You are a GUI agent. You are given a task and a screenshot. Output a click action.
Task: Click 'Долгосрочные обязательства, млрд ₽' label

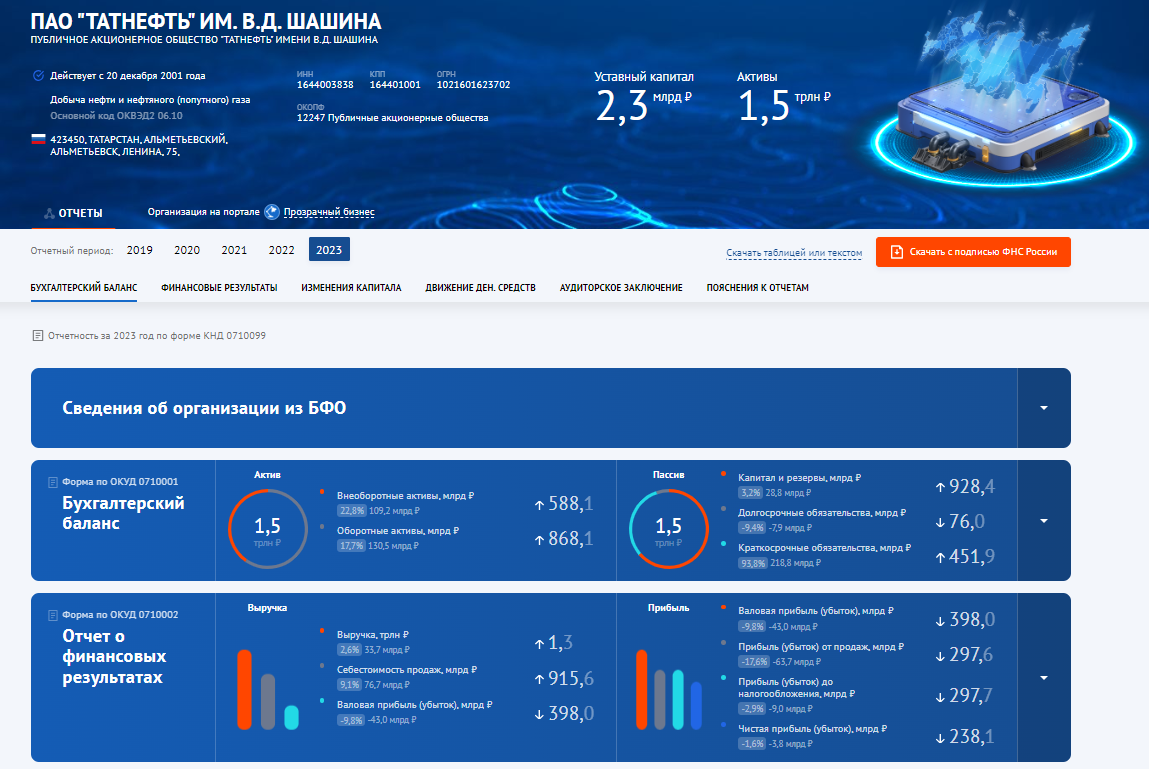(x=822, y=513)
